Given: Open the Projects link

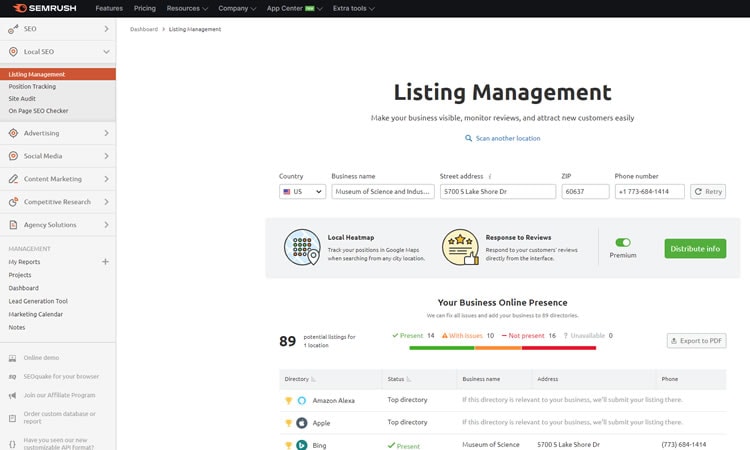Looking at the screenshot, I should pyautogui.click(x=20, y=275).
